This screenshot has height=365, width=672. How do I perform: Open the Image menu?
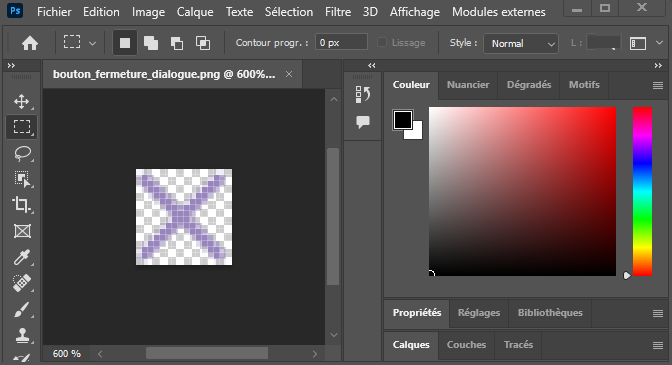(148, 12)
